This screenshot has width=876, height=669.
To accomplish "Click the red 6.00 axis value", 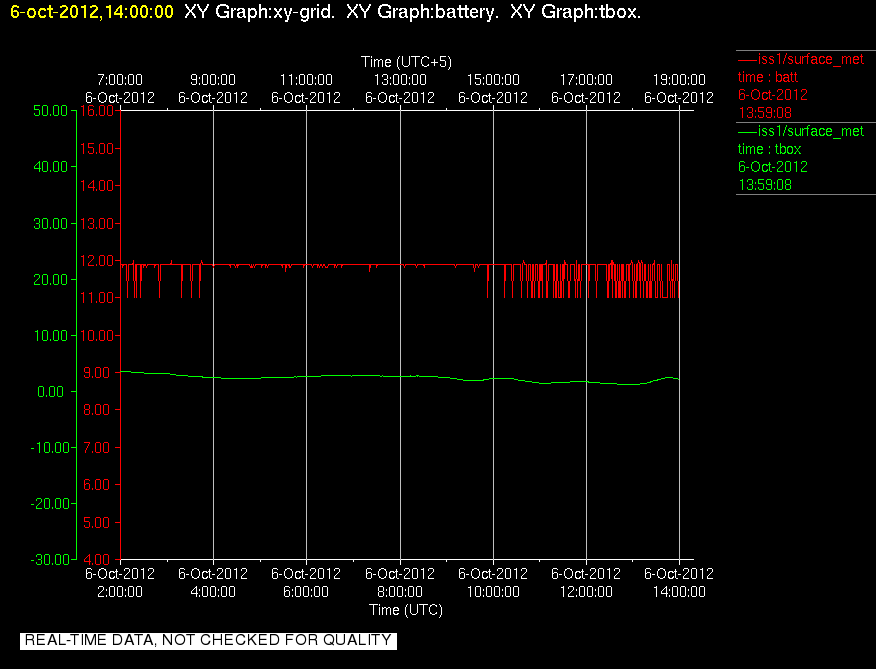I will point(97,485).
